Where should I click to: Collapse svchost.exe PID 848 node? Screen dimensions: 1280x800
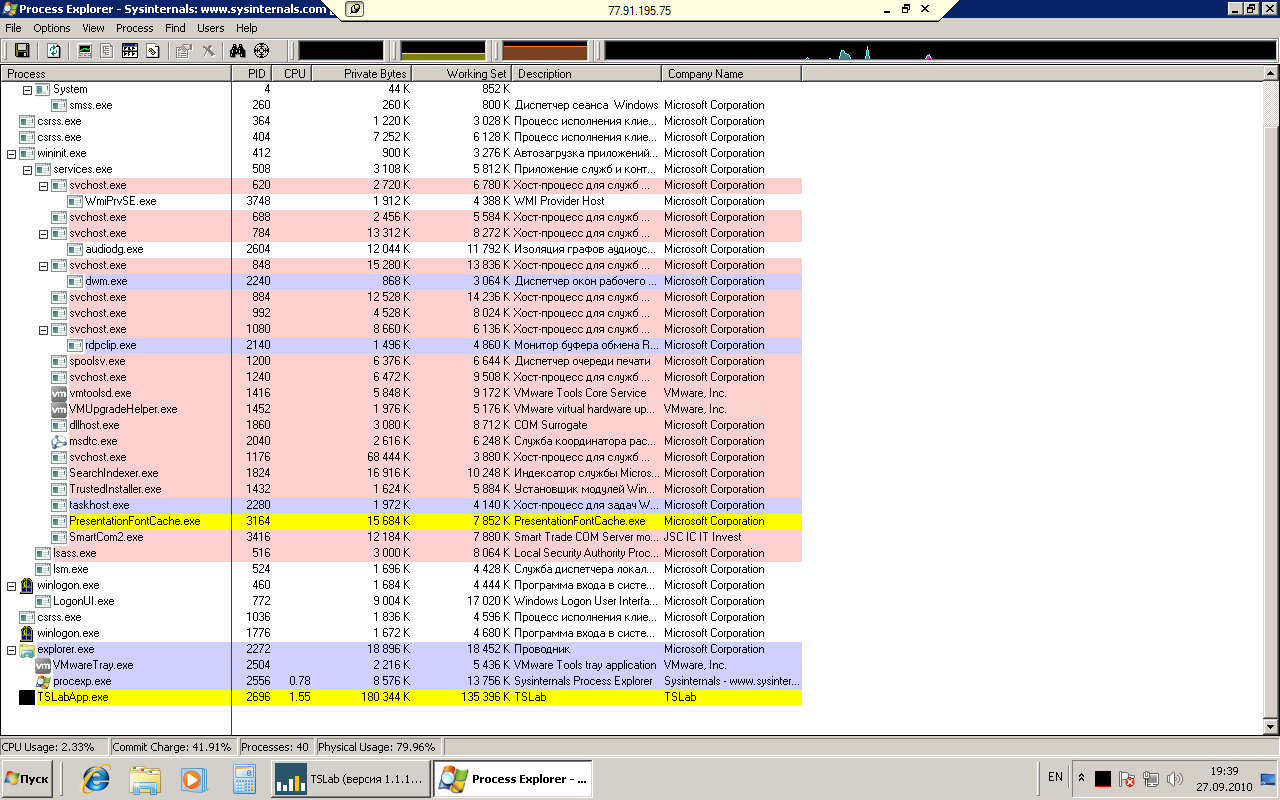point(43,265)
